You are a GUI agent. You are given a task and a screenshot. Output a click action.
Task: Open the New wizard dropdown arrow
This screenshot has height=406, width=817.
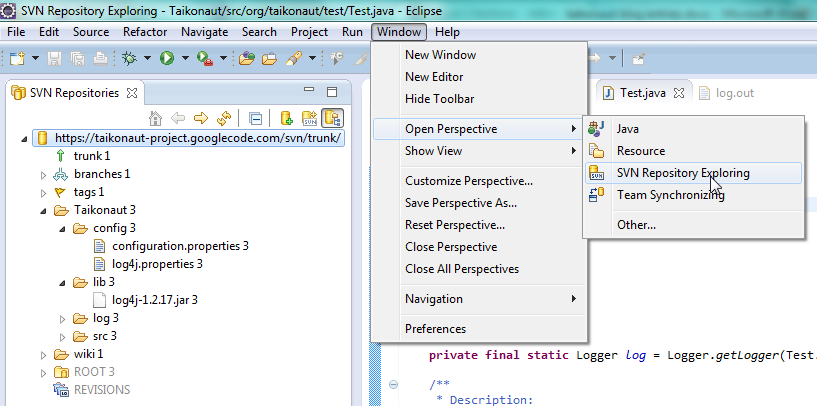coord(35,58)
